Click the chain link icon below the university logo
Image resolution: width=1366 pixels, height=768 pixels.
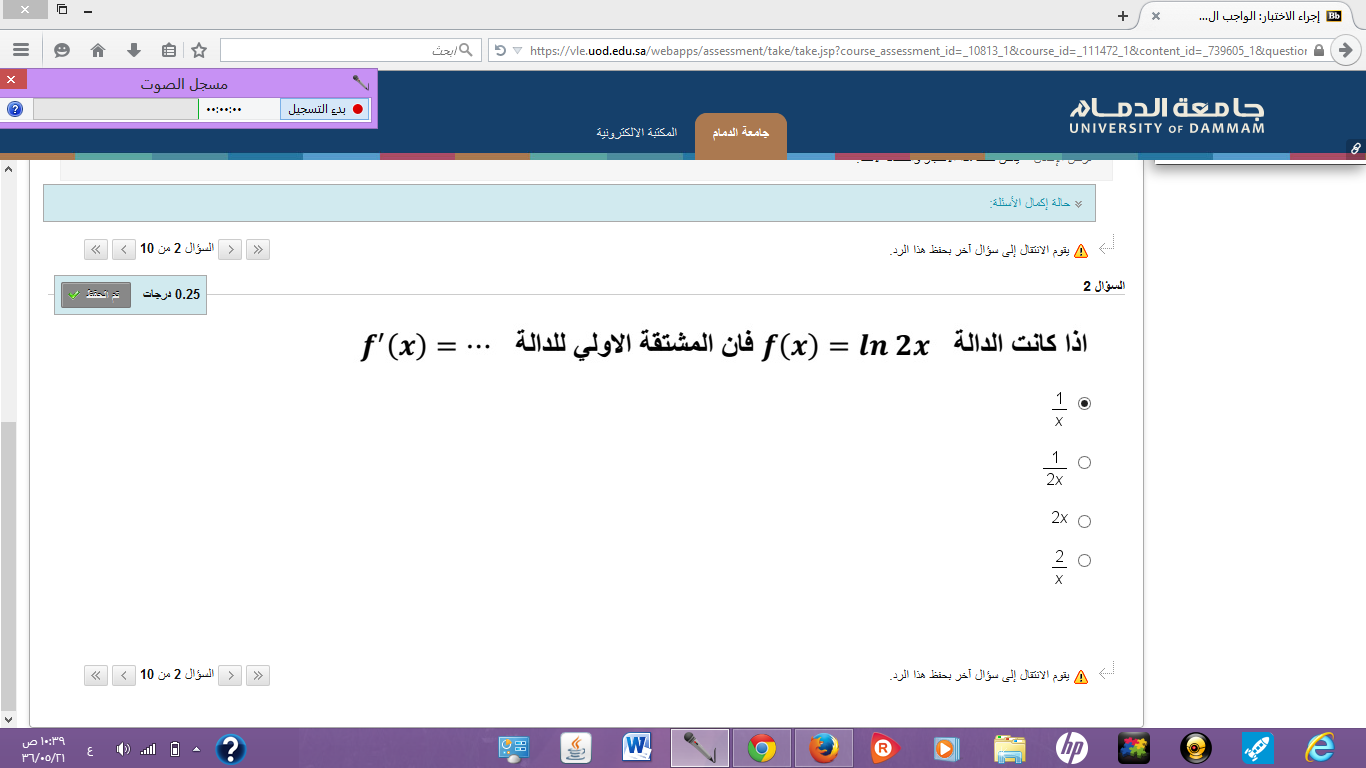[1355, 148]
